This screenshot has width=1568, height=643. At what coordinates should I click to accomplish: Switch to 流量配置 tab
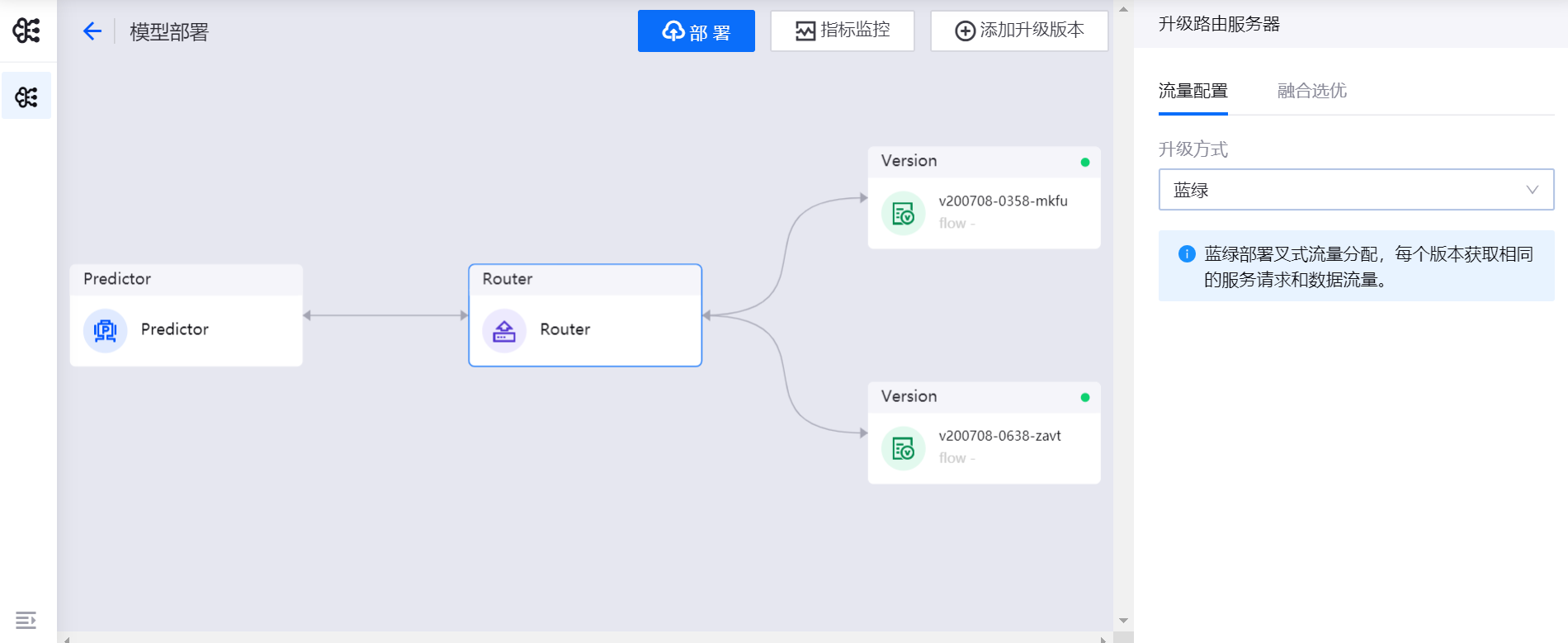pyautogui.click(x=1193, y=91)
